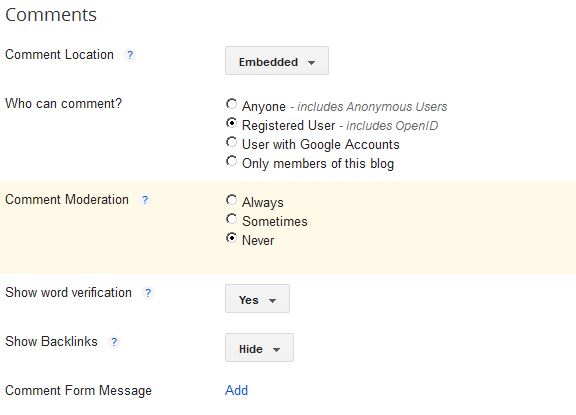This screenshot has height=415, width=576.
Task: Open the Embedded comment location dropdown
Action: point(277,61)
